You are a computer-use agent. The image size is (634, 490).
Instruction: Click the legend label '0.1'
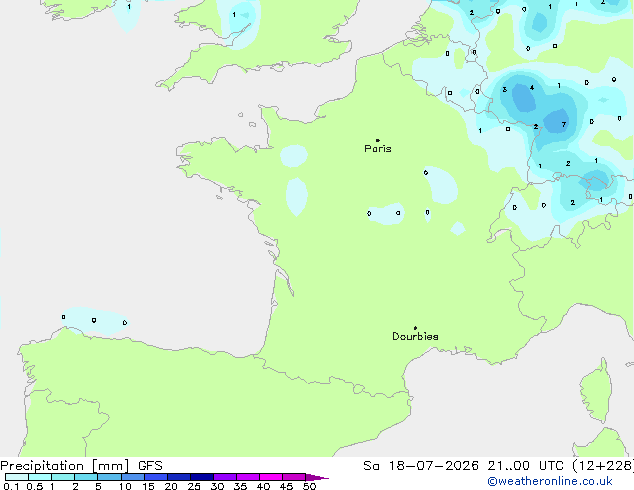pos(11,486)
